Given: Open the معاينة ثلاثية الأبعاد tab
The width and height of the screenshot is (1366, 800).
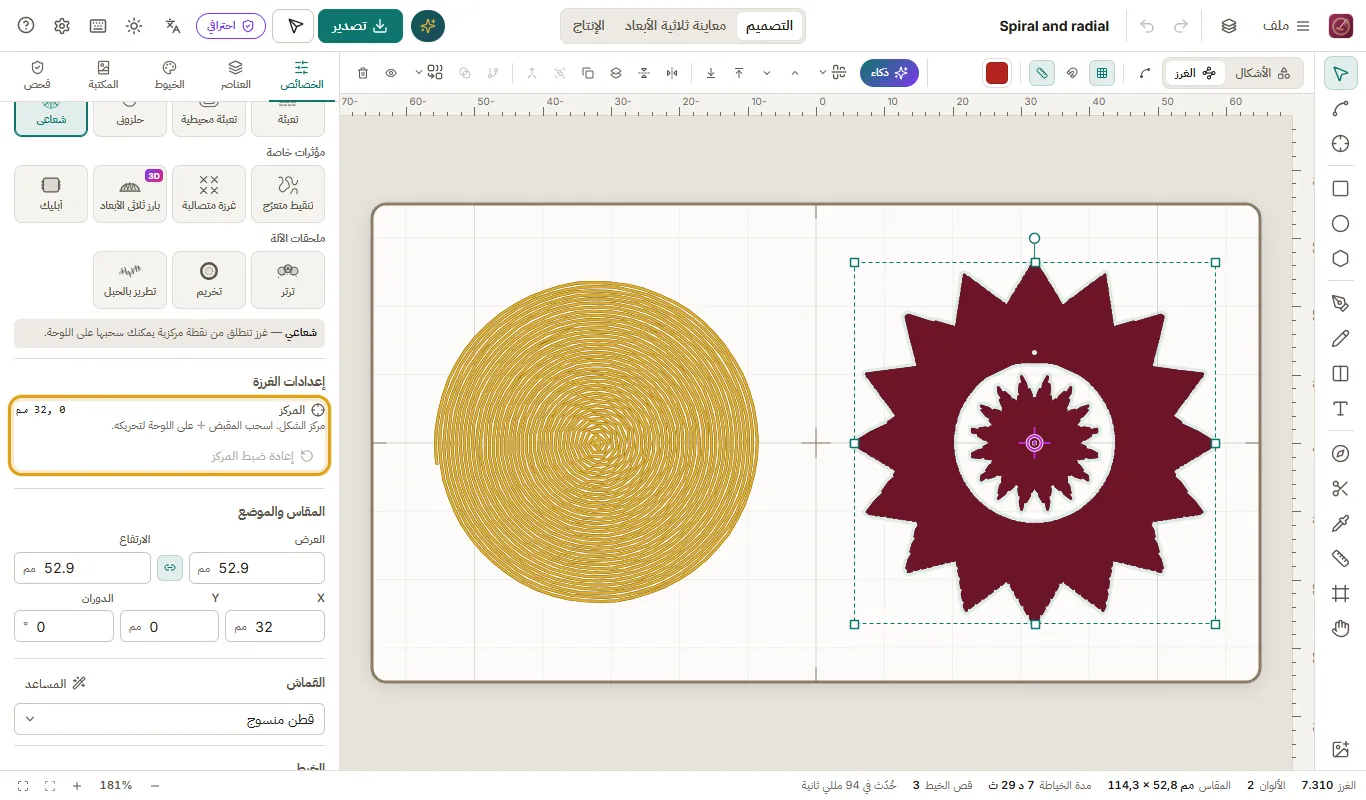Looking at the screenshot, I should [x=673, y=26].
